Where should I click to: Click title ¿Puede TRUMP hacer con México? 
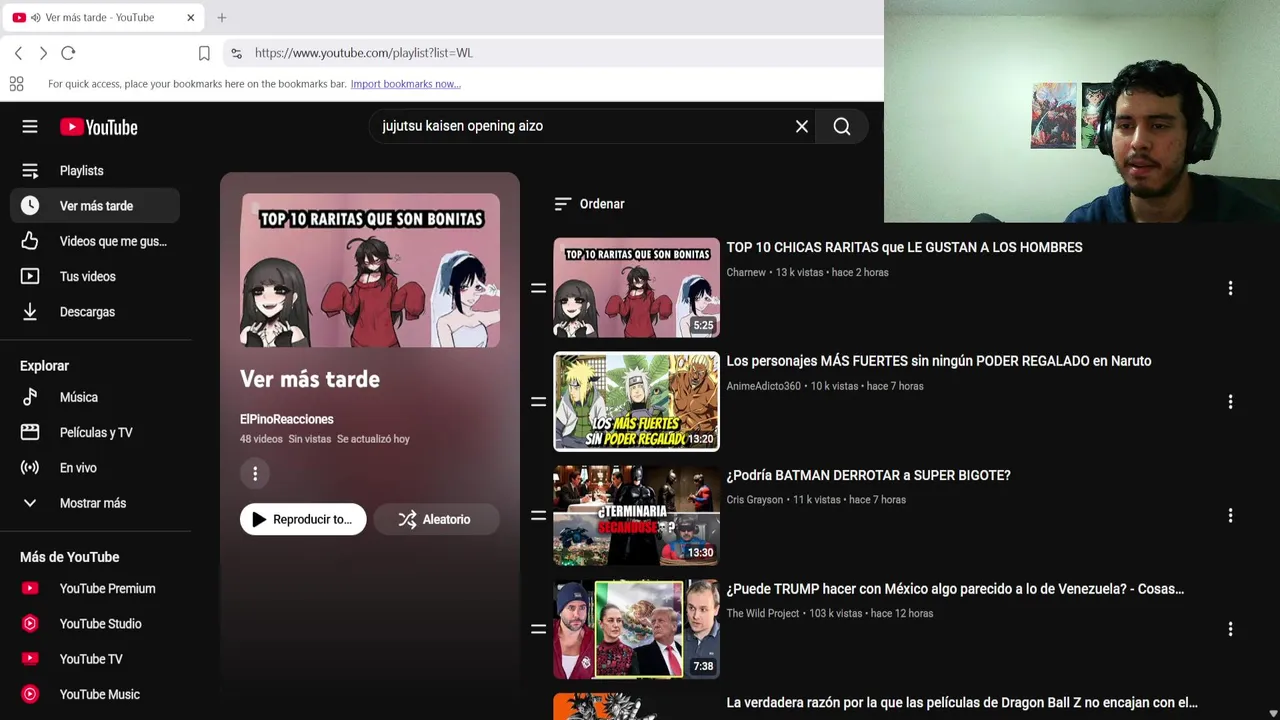click(955, 589)
